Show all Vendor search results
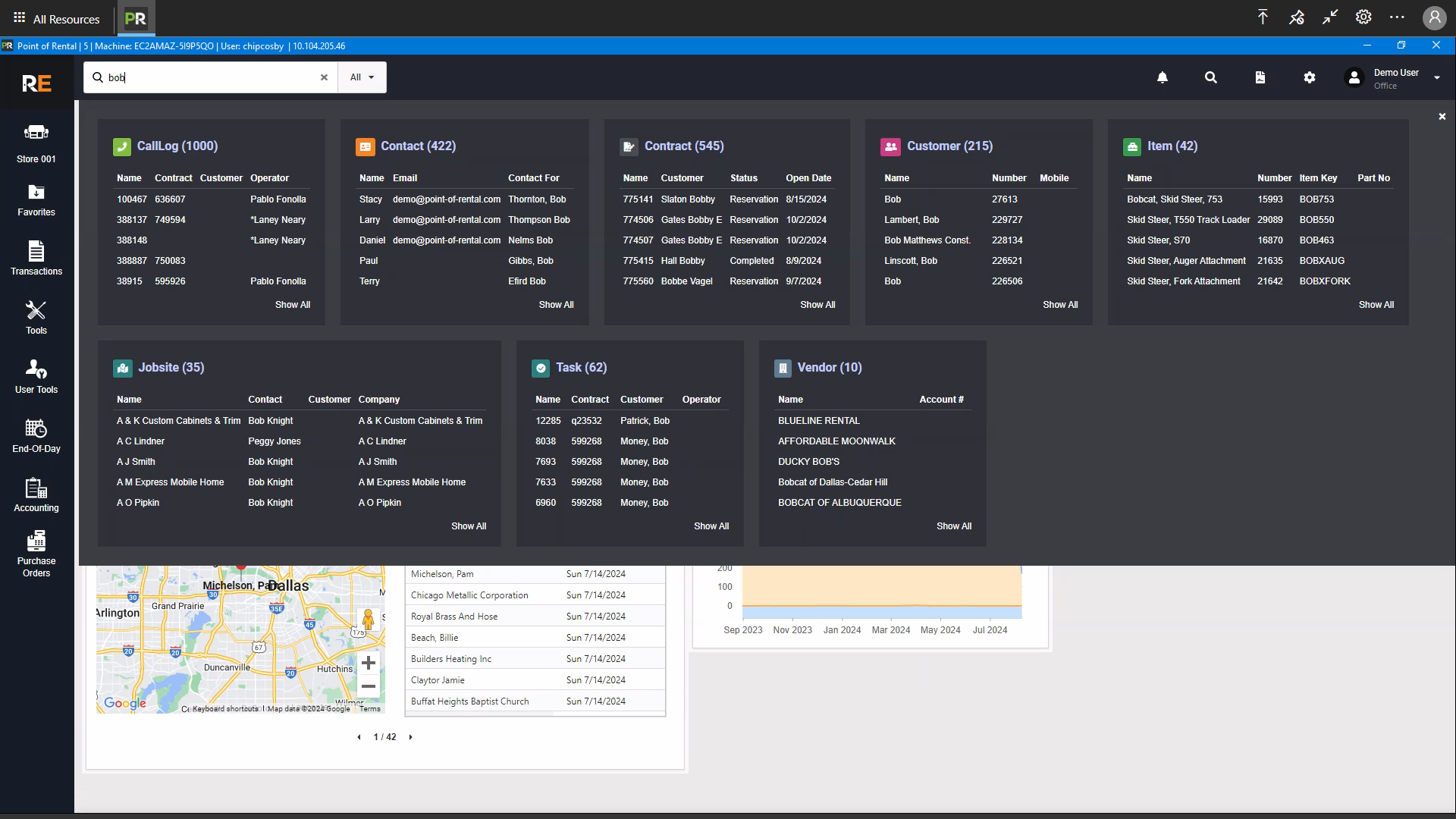The image size is (1456, 819). [x=953, y=526]
